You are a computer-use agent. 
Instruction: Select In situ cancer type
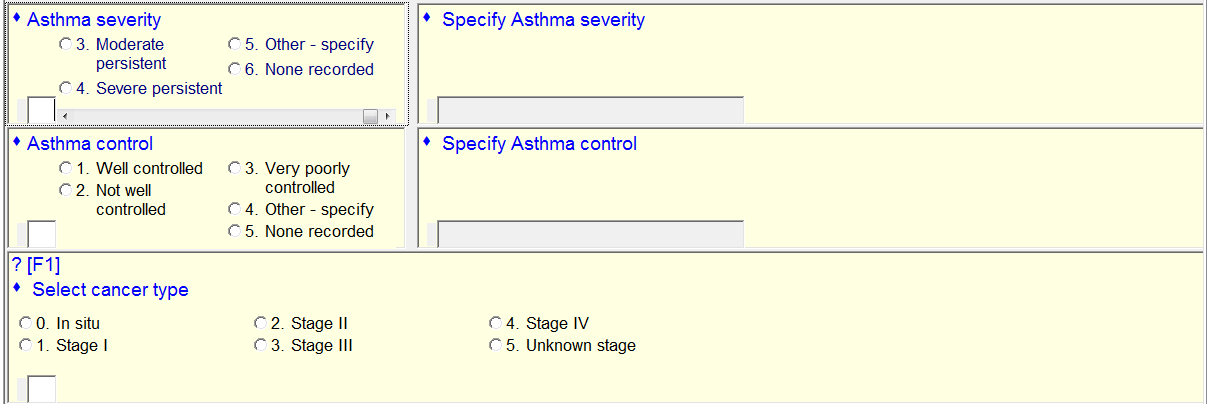coord(26,324)
